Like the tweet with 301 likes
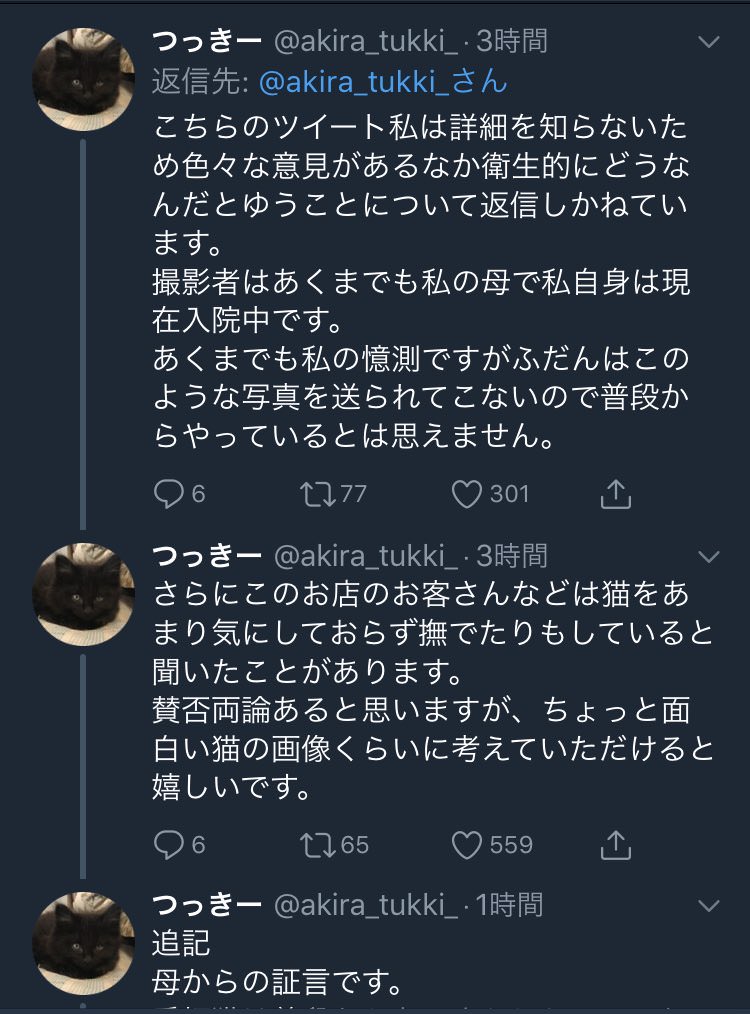Viewport: 750px width, 1014px height. coord(468,493)
